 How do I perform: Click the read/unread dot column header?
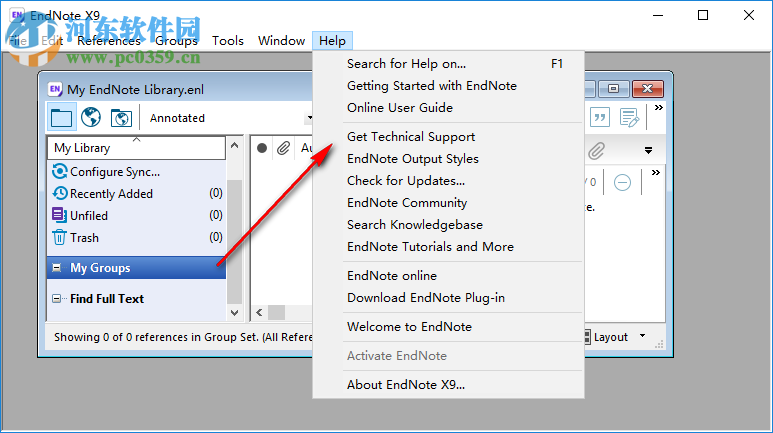click(x=262, y=148)
